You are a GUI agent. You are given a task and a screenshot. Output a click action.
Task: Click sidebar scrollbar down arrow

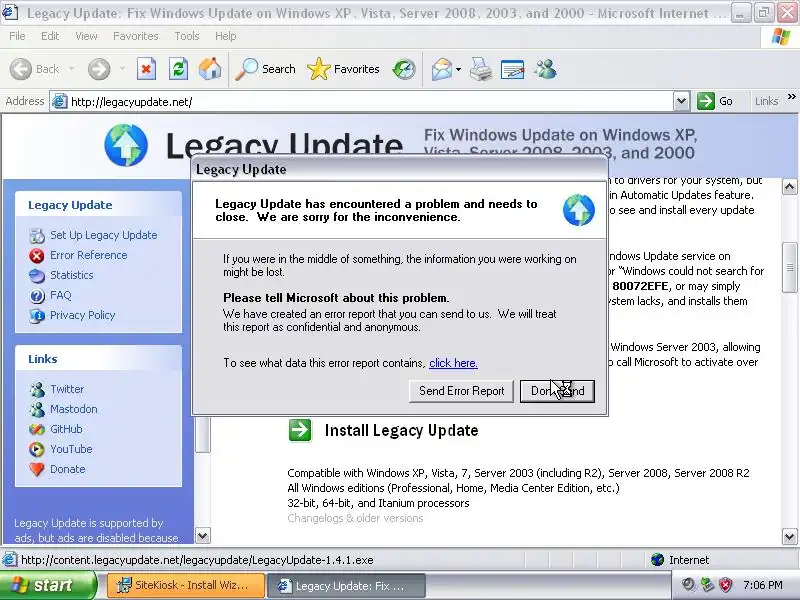point(203,536)
